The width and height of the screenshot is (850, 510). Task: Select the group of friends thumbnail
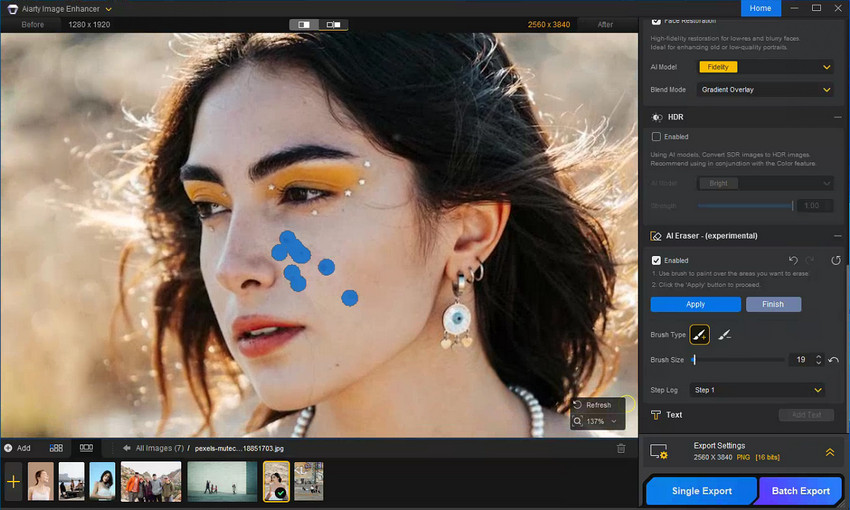coord(151,481)
